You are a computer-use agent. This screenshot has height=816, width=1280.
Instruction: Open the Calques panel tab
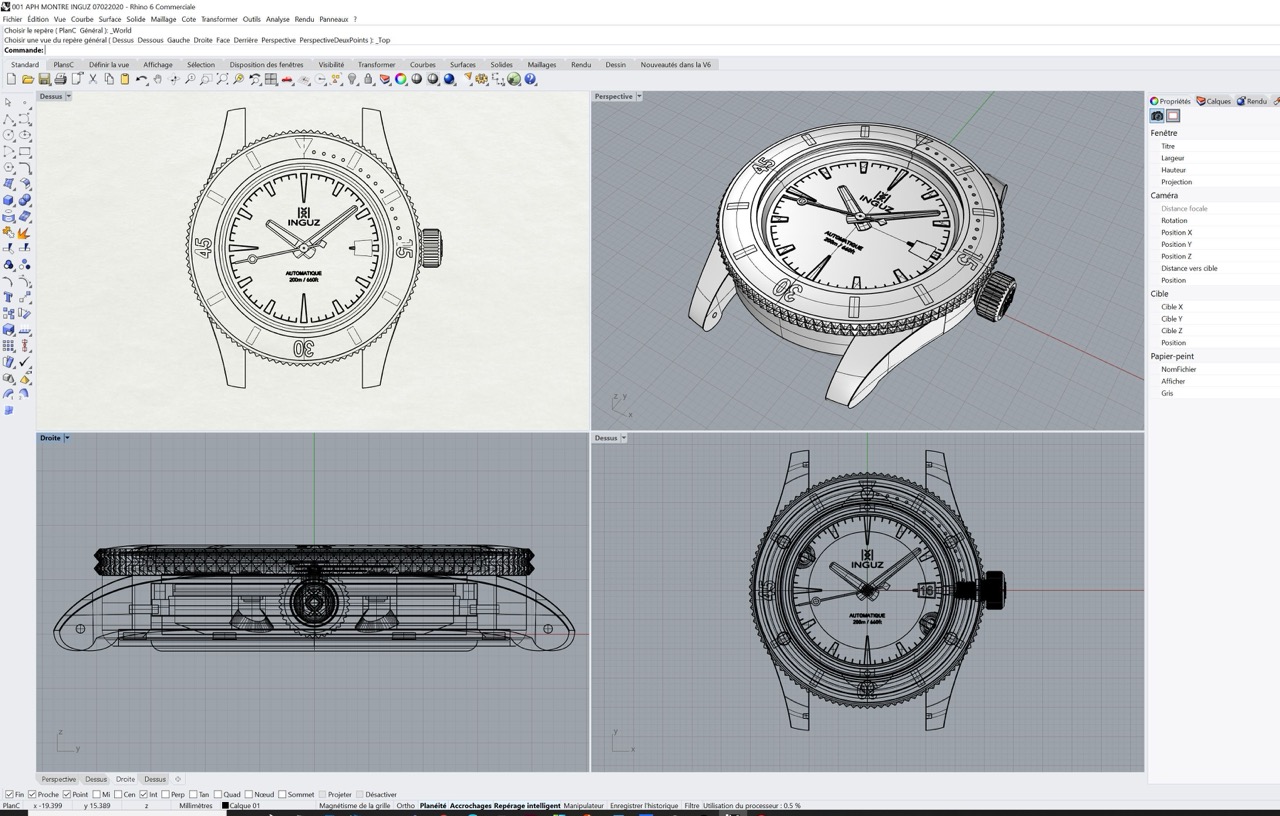click(1214, 101)
